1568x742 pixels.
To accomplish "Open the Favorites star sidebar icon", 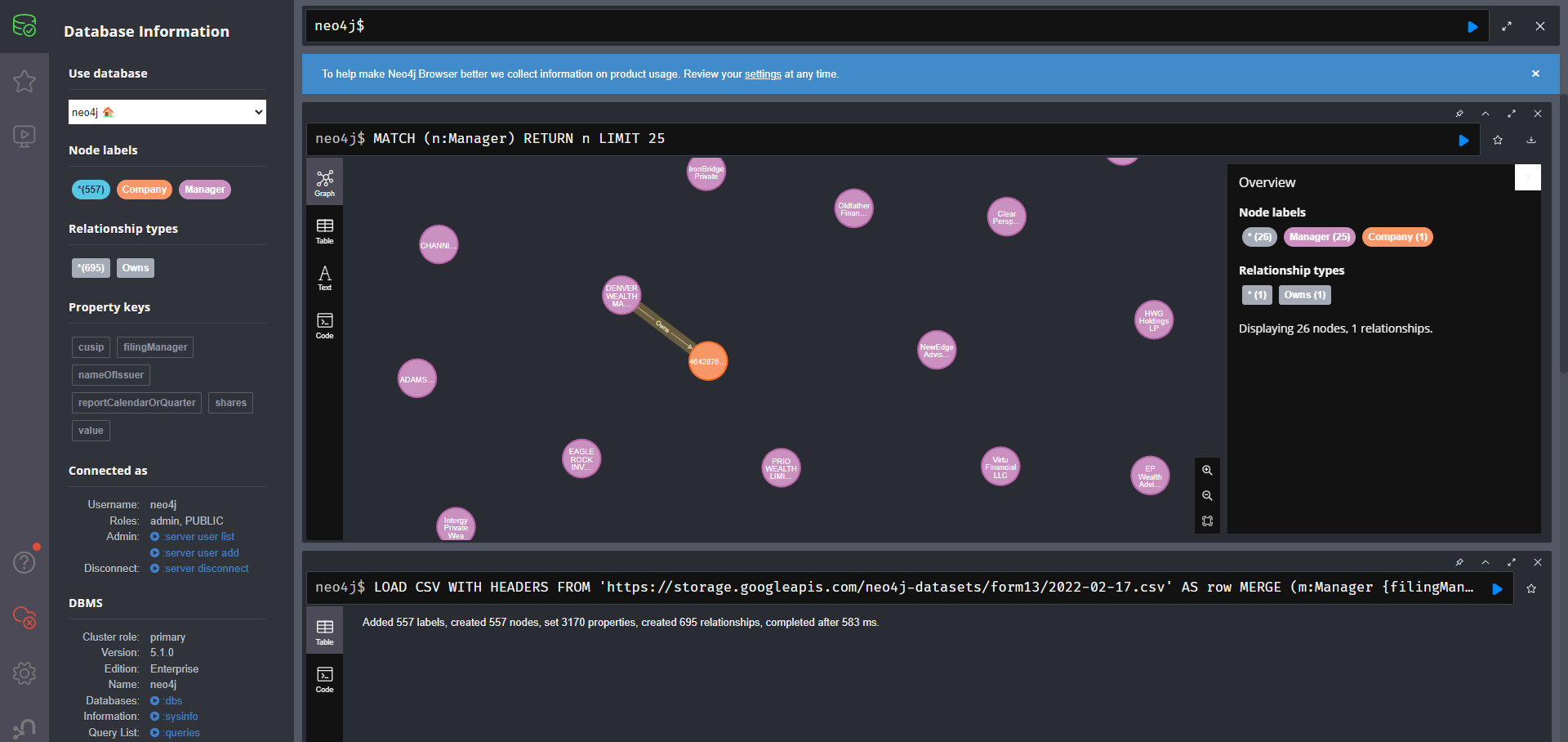I will point(24,81).
